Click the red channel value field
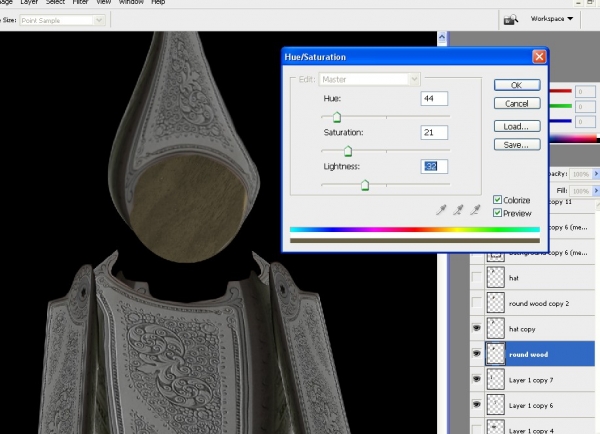 coord(585,92)
